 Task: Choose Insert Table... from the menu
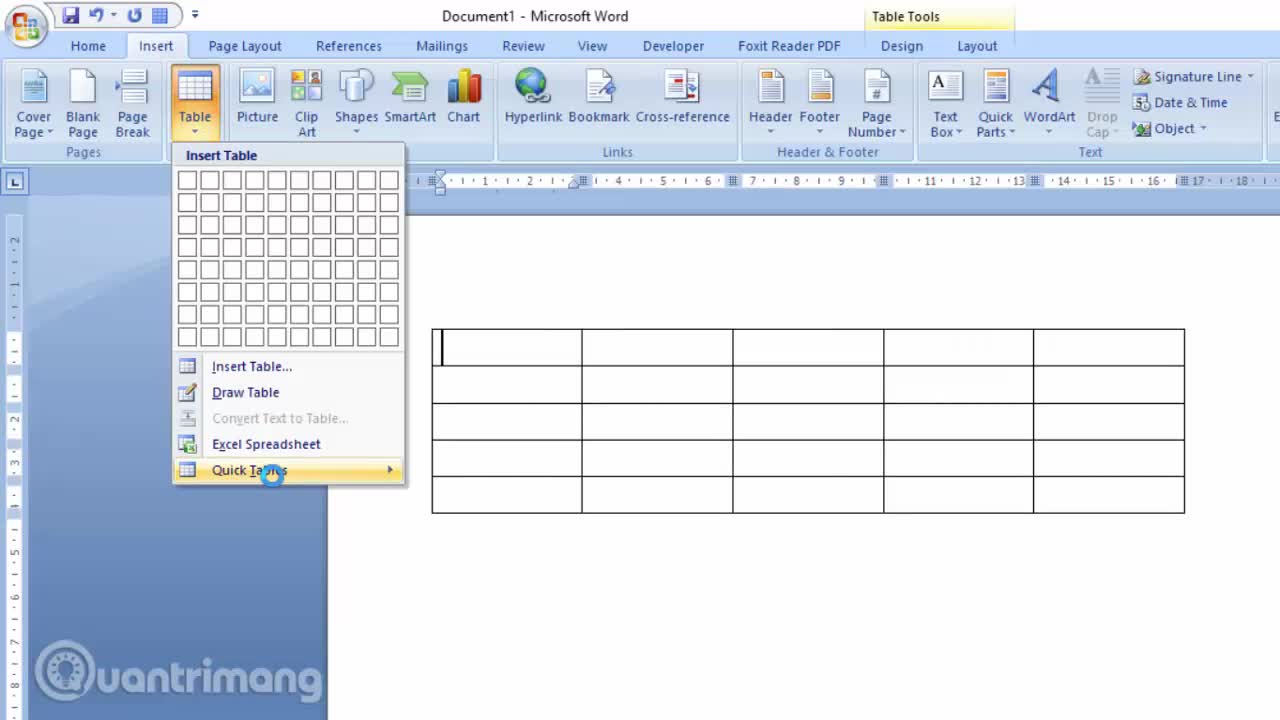(x=289, y=366)
